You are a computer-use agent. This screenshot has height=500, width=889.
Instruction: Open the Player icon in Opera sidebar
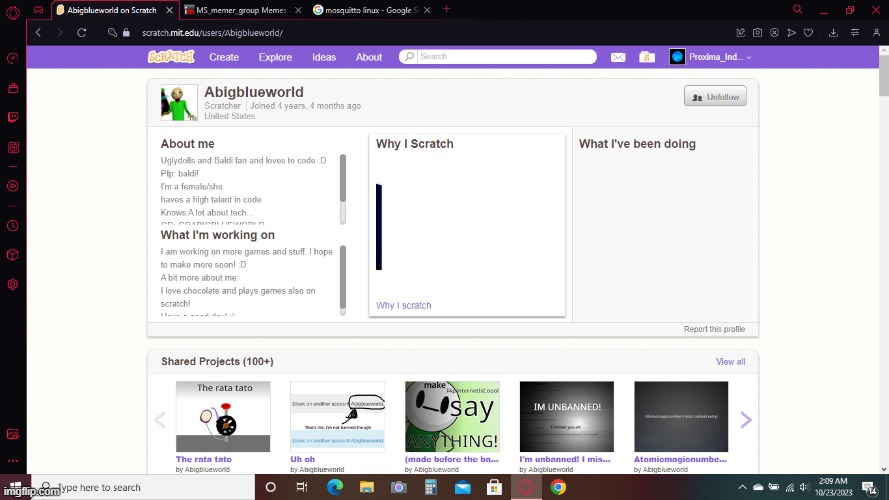12,187
